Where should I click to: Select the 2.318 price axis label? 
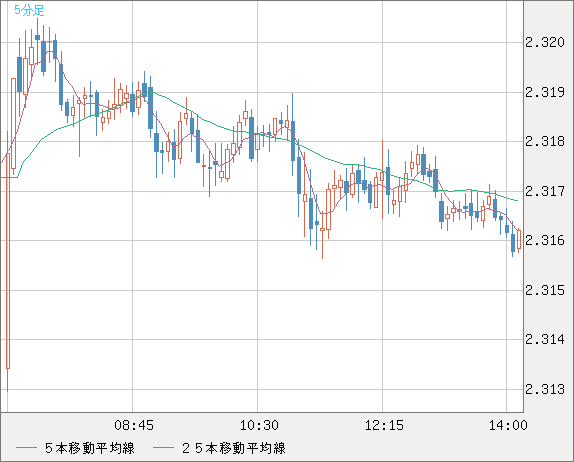(545, 141)
